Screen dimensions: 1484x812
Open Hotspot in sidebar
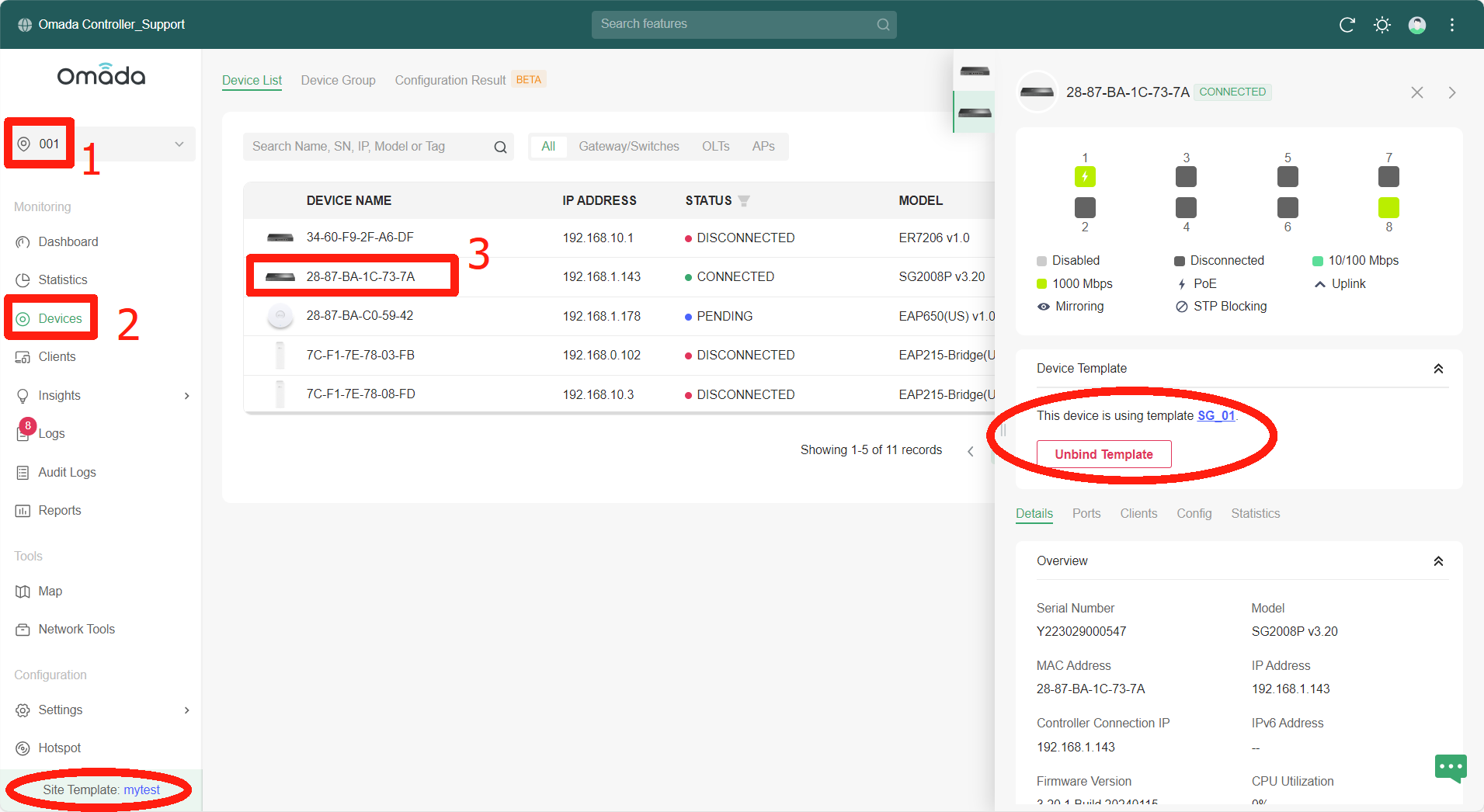click(x=59, y=748)
